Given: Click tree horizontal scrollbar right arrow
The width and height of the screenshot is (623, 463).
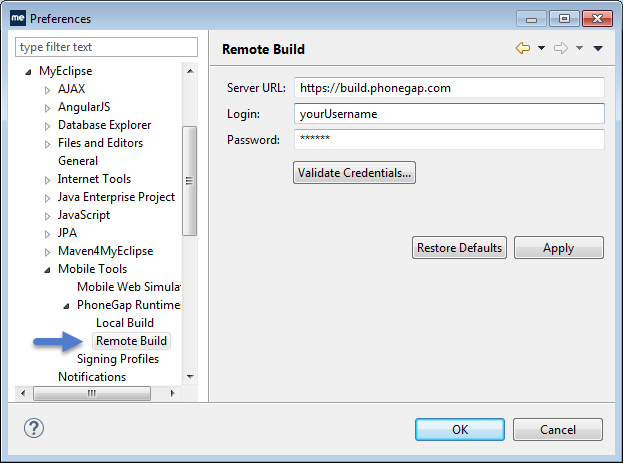Looking at the screenshot, I should pos(172,393).
